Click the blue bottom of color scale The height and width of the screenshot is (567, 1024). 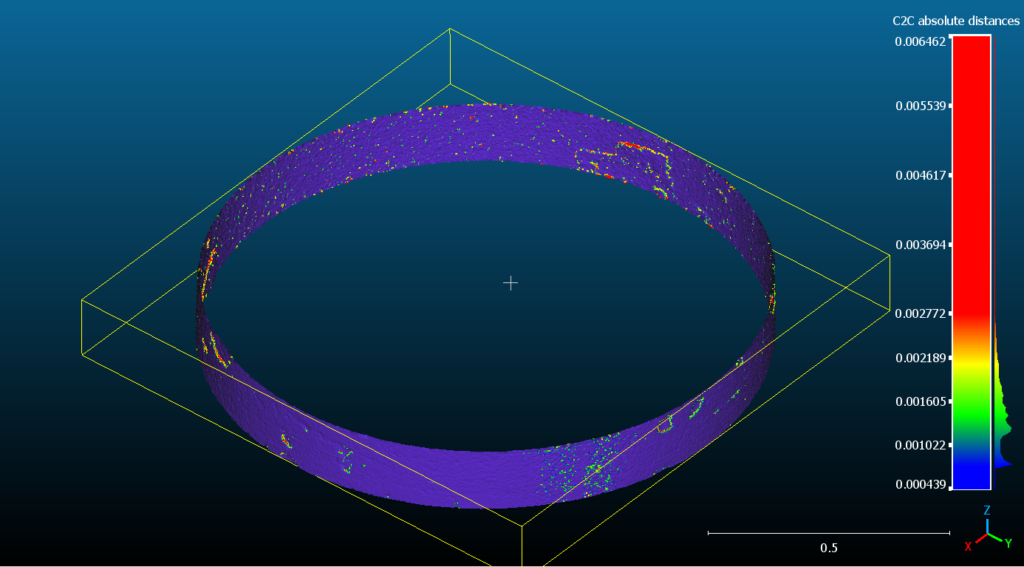coord(970,470)
